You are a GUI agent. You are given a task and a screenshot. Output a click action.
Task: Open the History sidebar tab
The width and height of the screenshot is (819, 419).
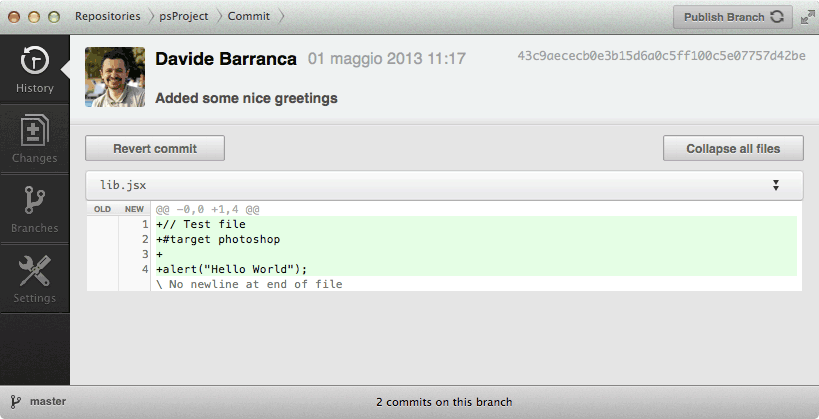pyautogui.click(x=34, y=69)
